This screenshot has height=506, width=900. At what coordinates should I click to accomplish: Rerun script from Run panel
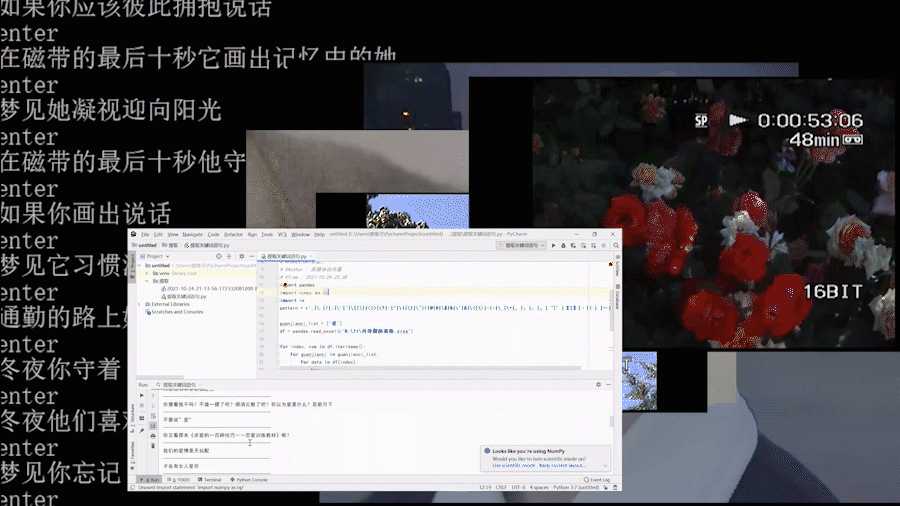click(141, 394)
